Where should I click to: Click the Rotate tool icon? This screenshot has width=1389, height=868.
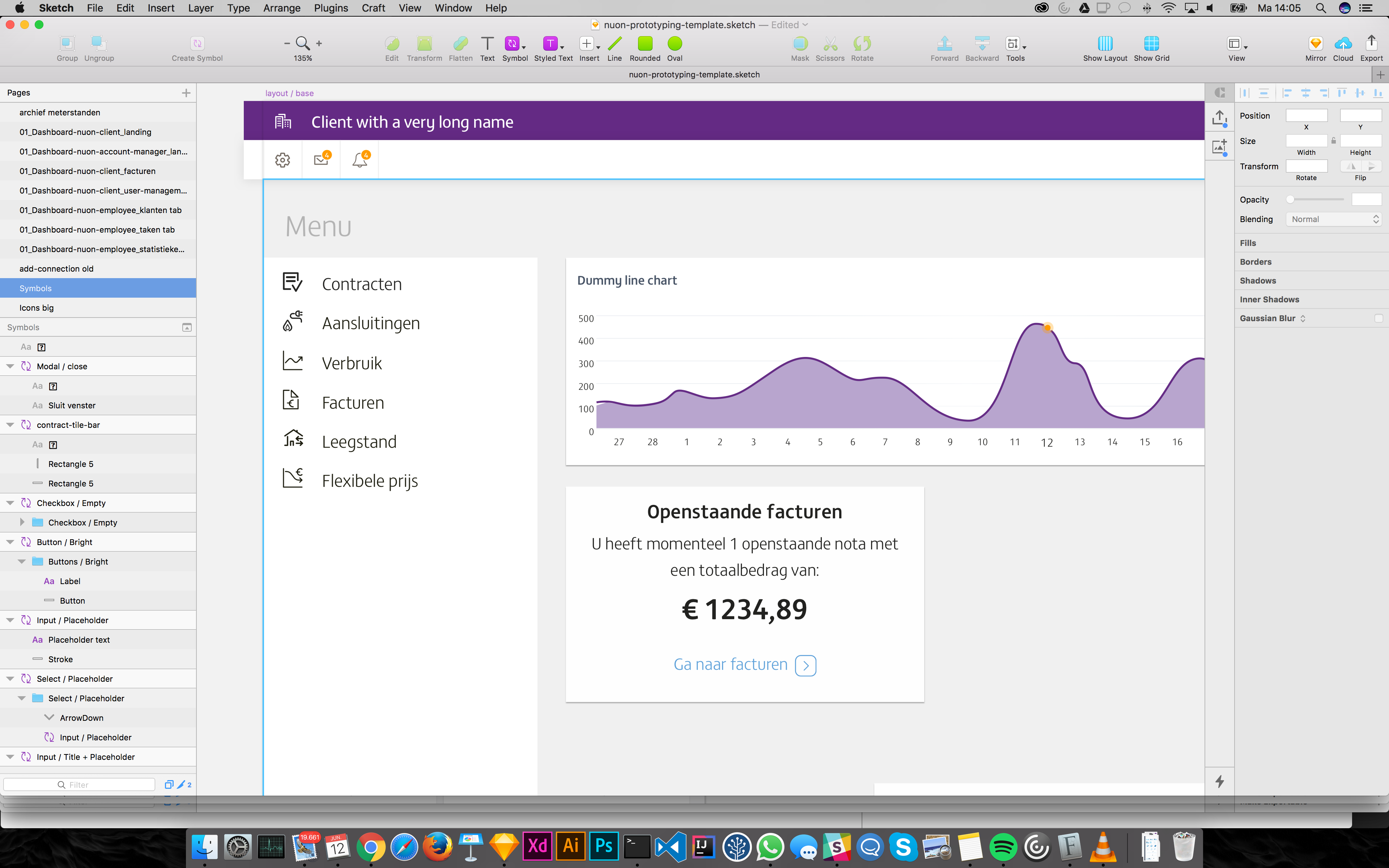862,44
